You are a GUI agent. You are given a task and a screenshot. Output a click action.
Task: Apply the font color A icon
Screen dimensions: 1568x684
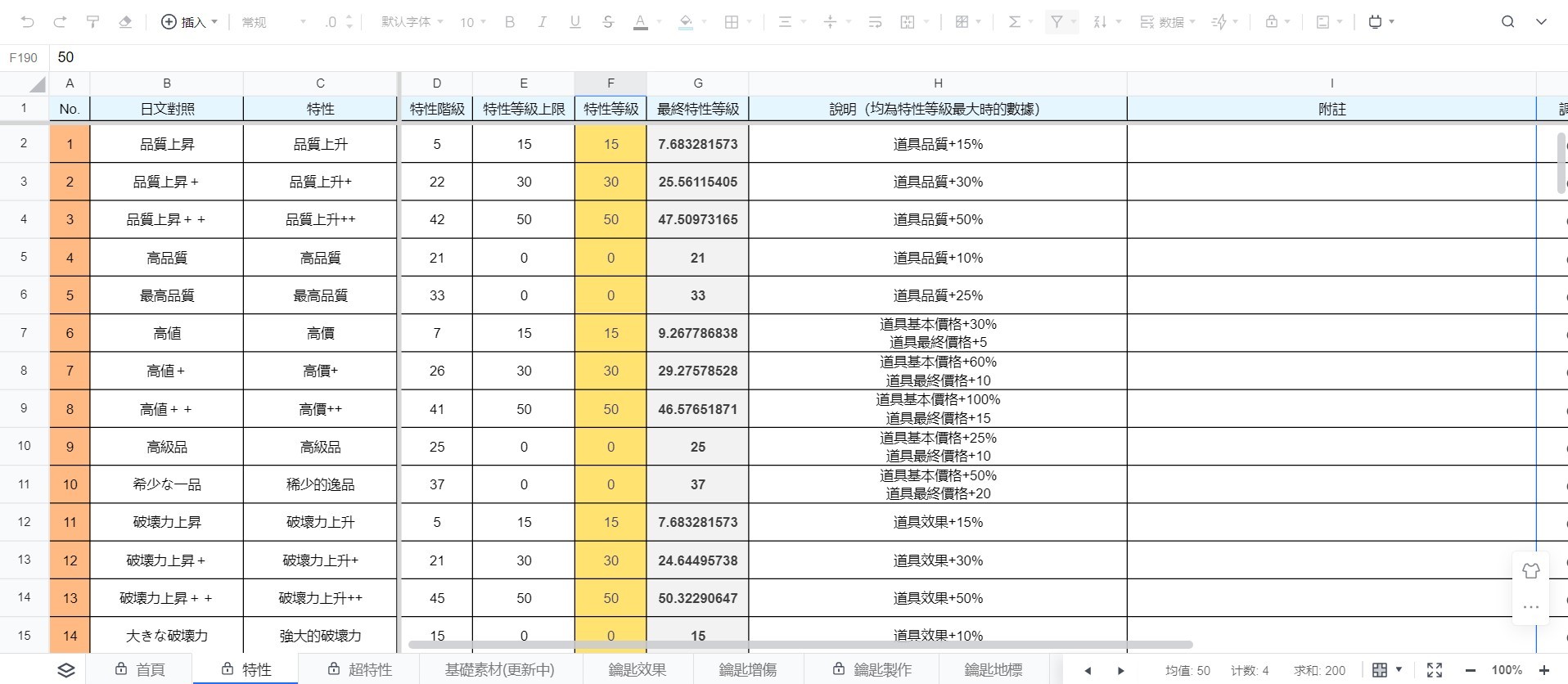(x=641, y=22)
